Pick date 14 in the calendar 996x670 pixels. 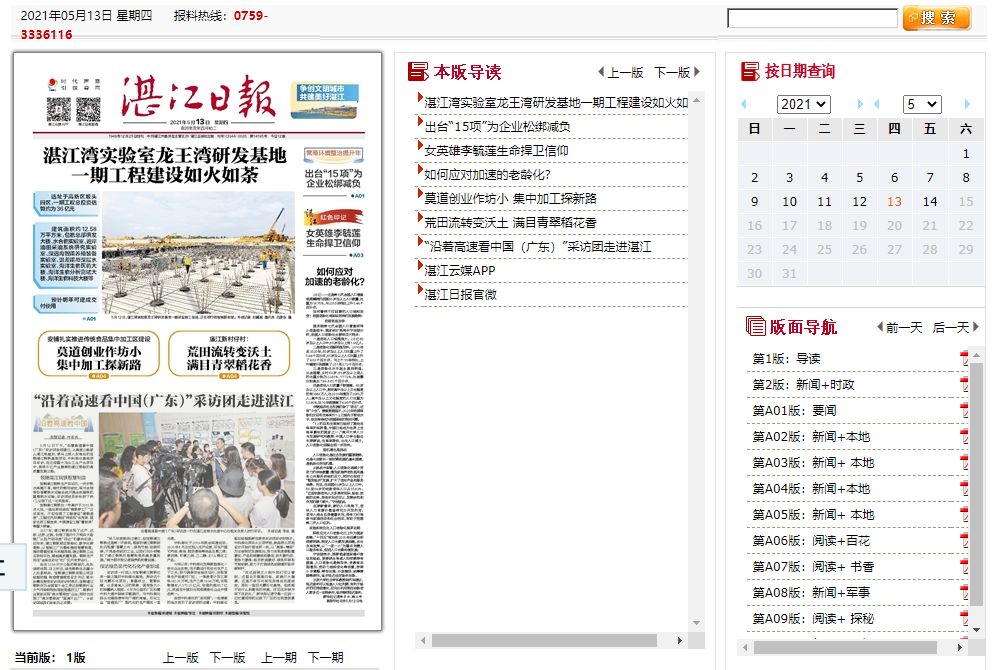(930, 202)
